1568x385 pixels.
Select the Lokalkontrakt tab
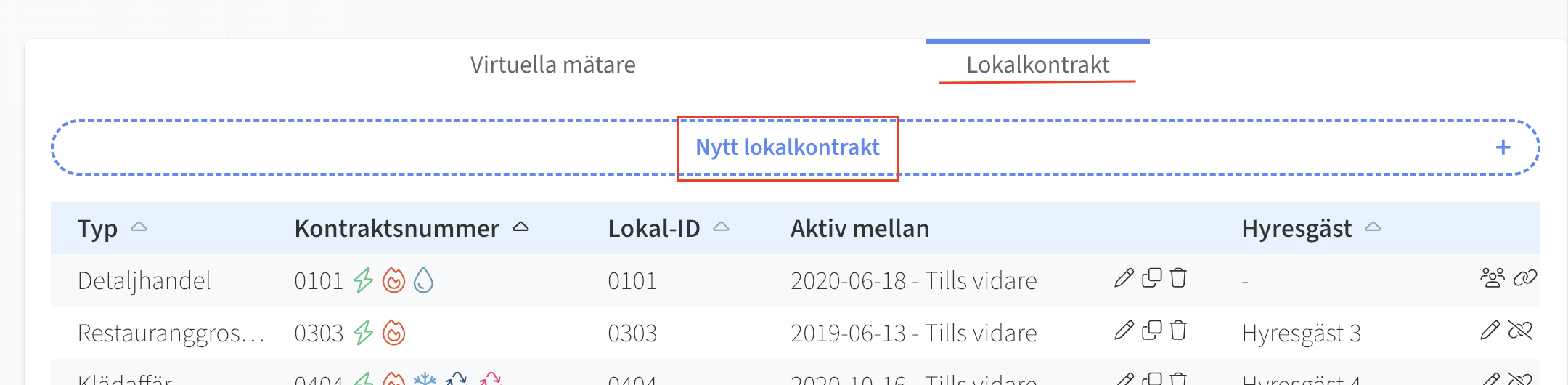pos(1037,65)
